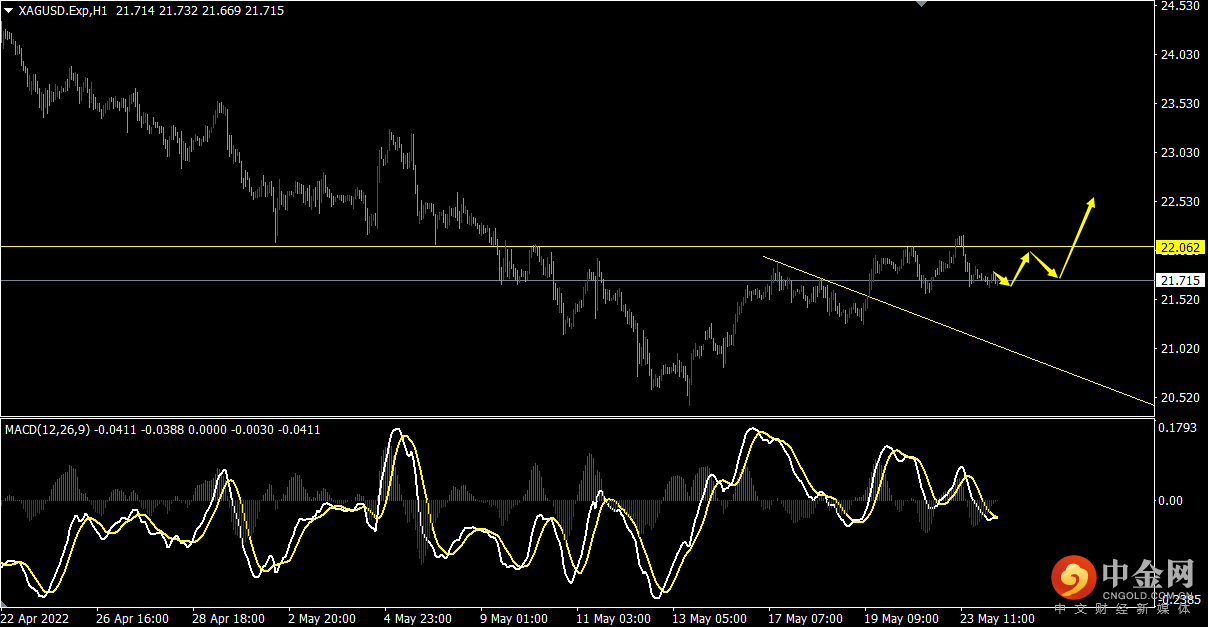Click the 13 May 05:00 time label
The width and height of the screenshot is (1208, 627).
tap(711, 619)
